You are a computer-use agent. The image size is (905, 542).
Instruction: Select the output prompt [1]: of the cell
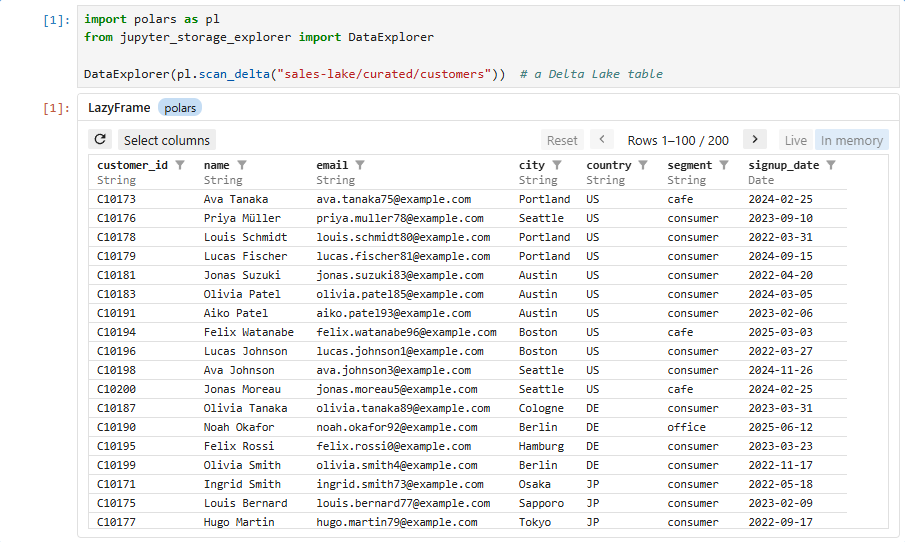coord(57,108)
